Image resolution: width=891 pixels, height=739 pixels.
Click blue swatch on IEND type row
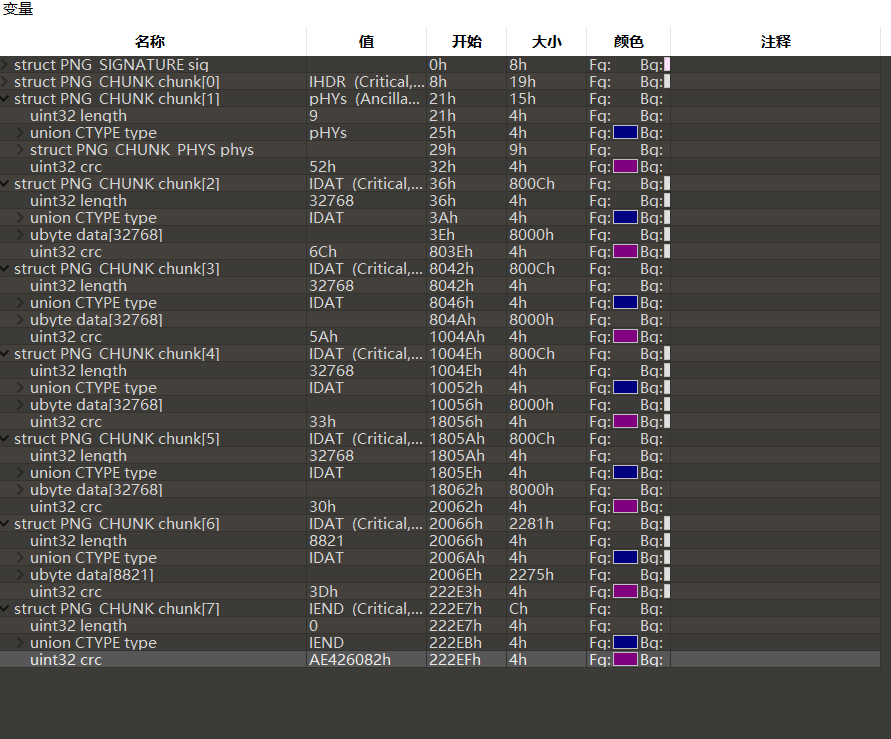(625, 643)
